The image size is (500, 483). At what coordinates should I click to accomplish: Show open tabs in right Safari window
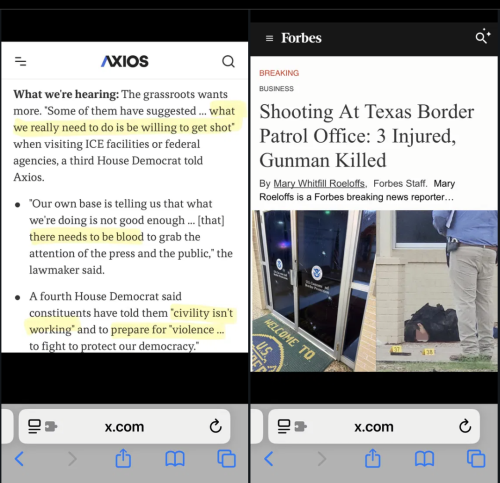pyautogui.click(x=476, y=459)
